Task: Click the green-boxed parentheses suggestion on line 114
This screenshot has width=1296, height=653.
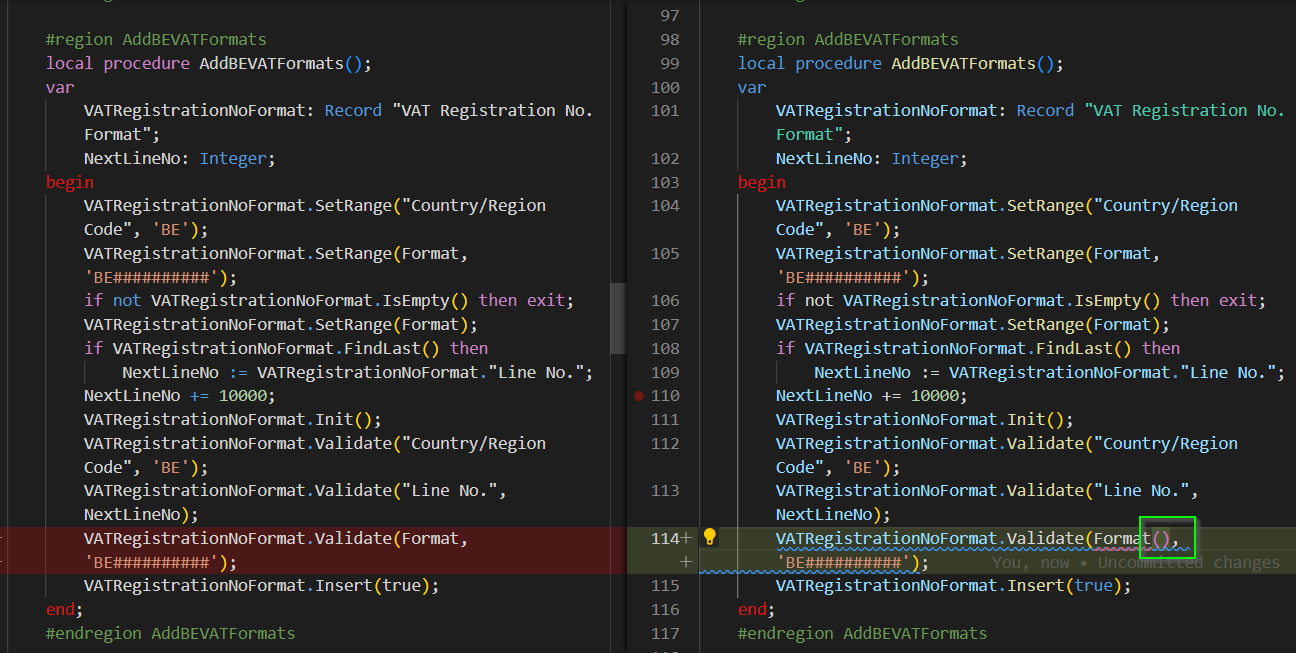Action: click(1168, 537)
